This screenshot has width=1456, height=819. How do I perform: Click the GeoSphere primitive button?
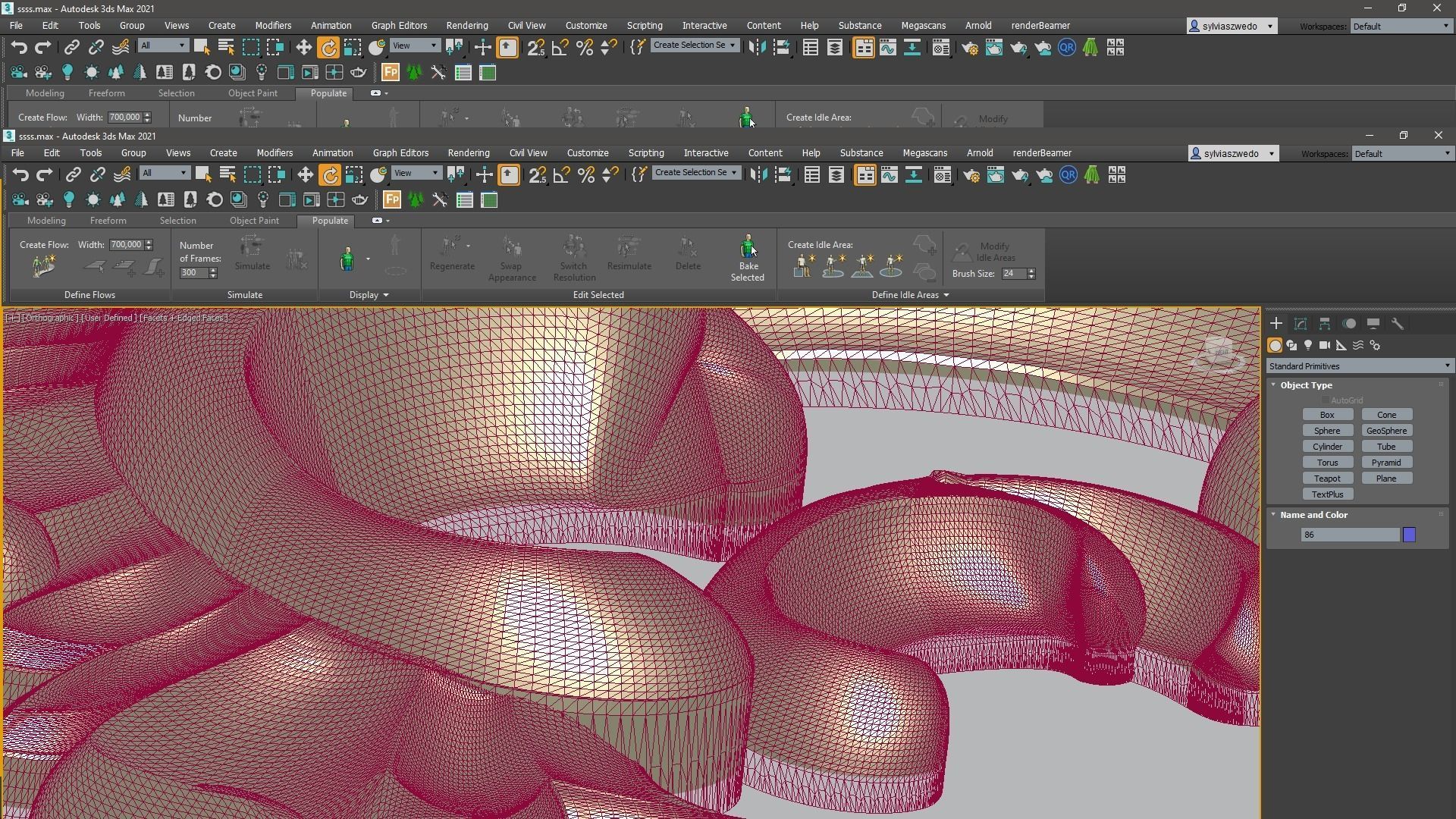tap(1386, 431)
